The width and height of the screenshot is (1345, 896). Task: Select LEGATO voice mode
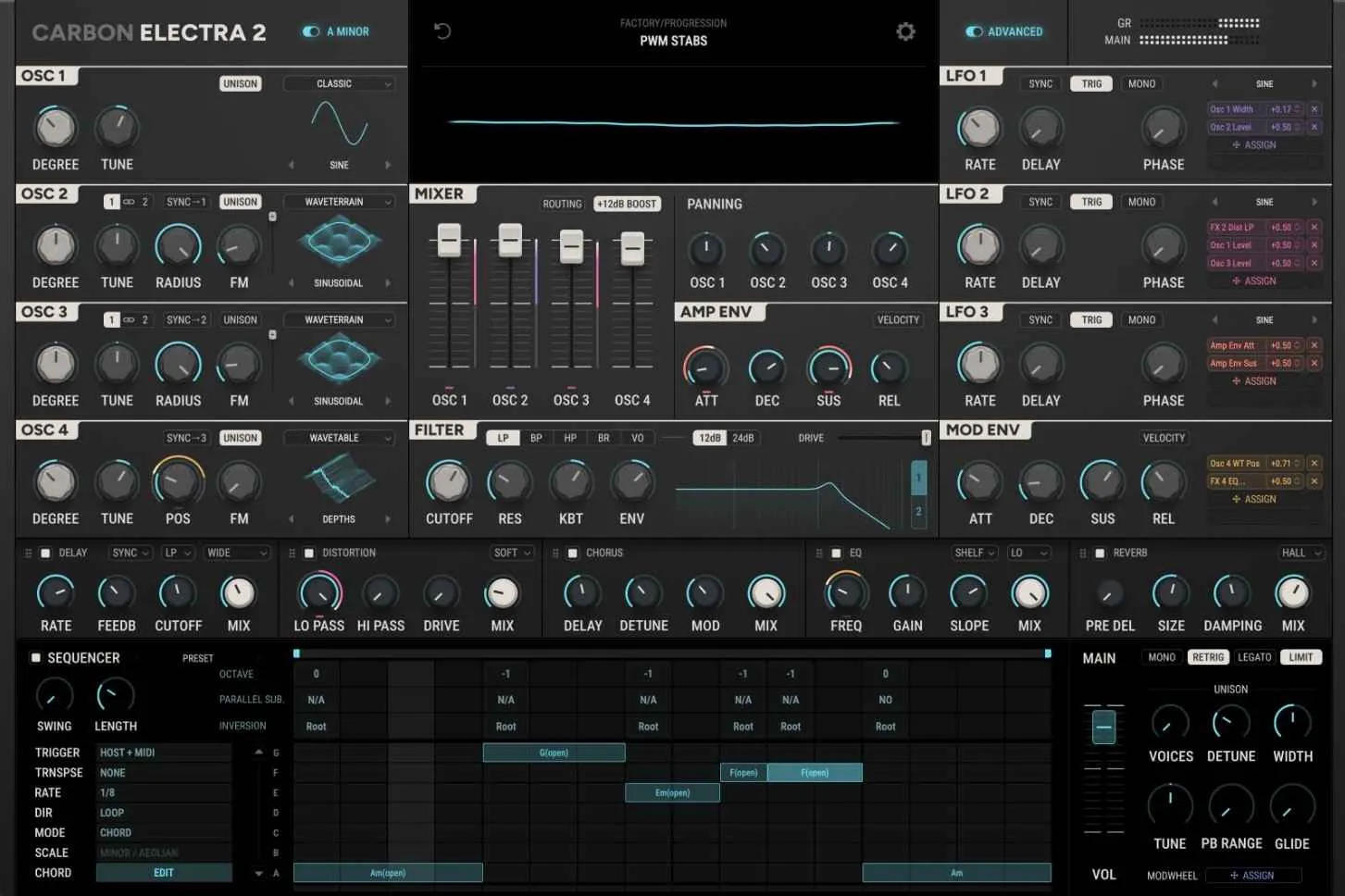1254,657
